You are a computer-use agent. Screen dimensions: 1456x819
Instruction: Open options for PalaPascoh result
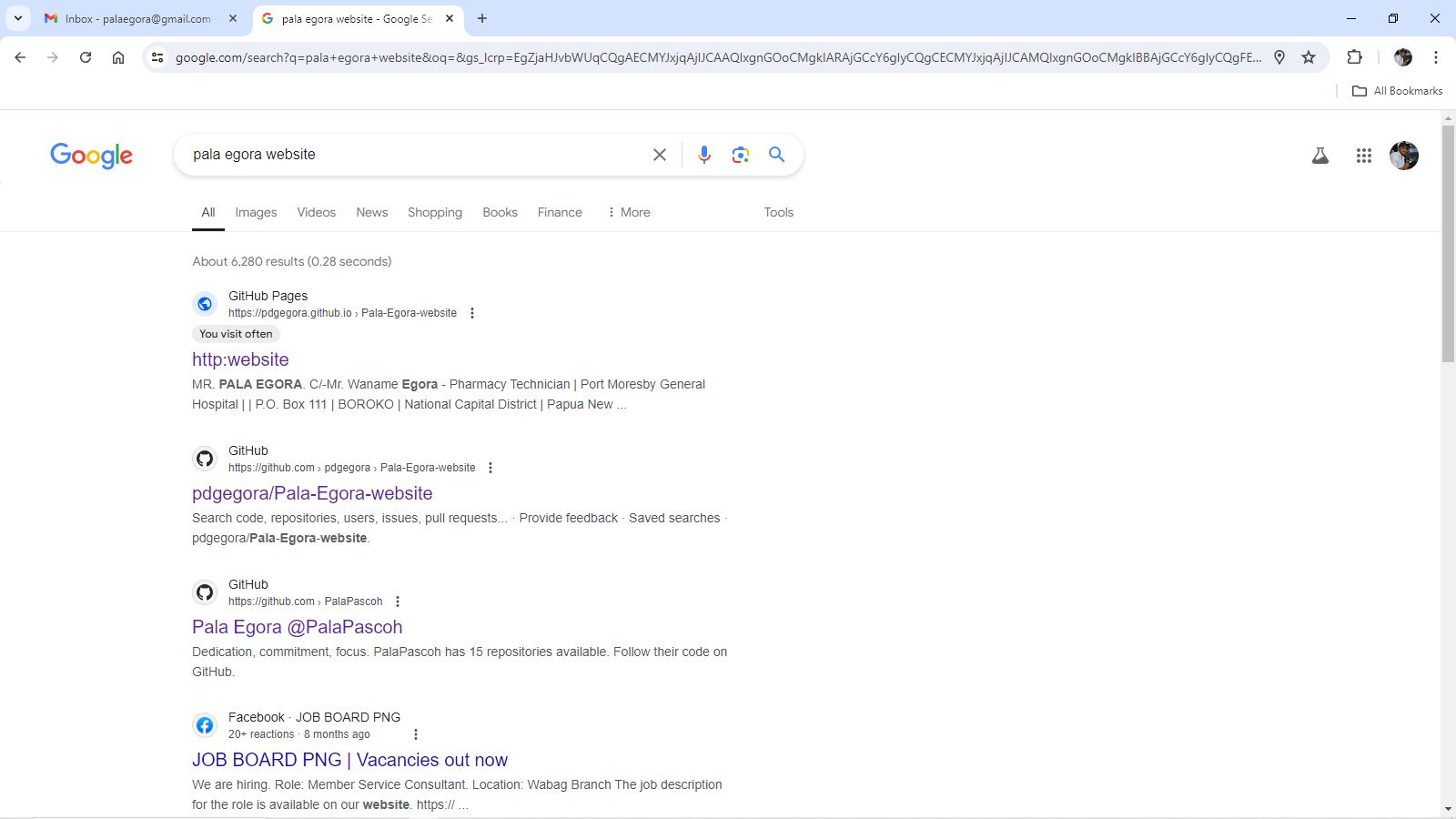tap(397, 602)
